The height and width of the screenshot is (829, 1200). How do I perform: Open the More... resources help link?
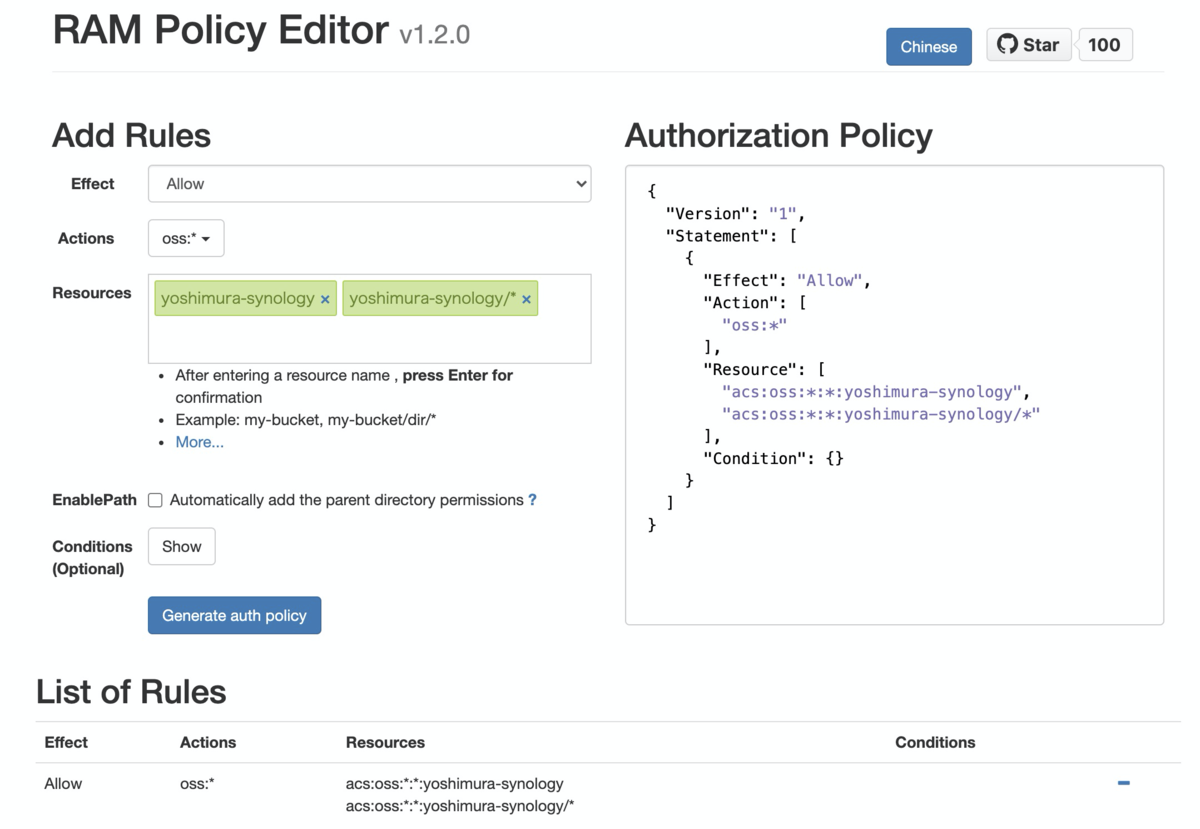click(x=199, y=442)
